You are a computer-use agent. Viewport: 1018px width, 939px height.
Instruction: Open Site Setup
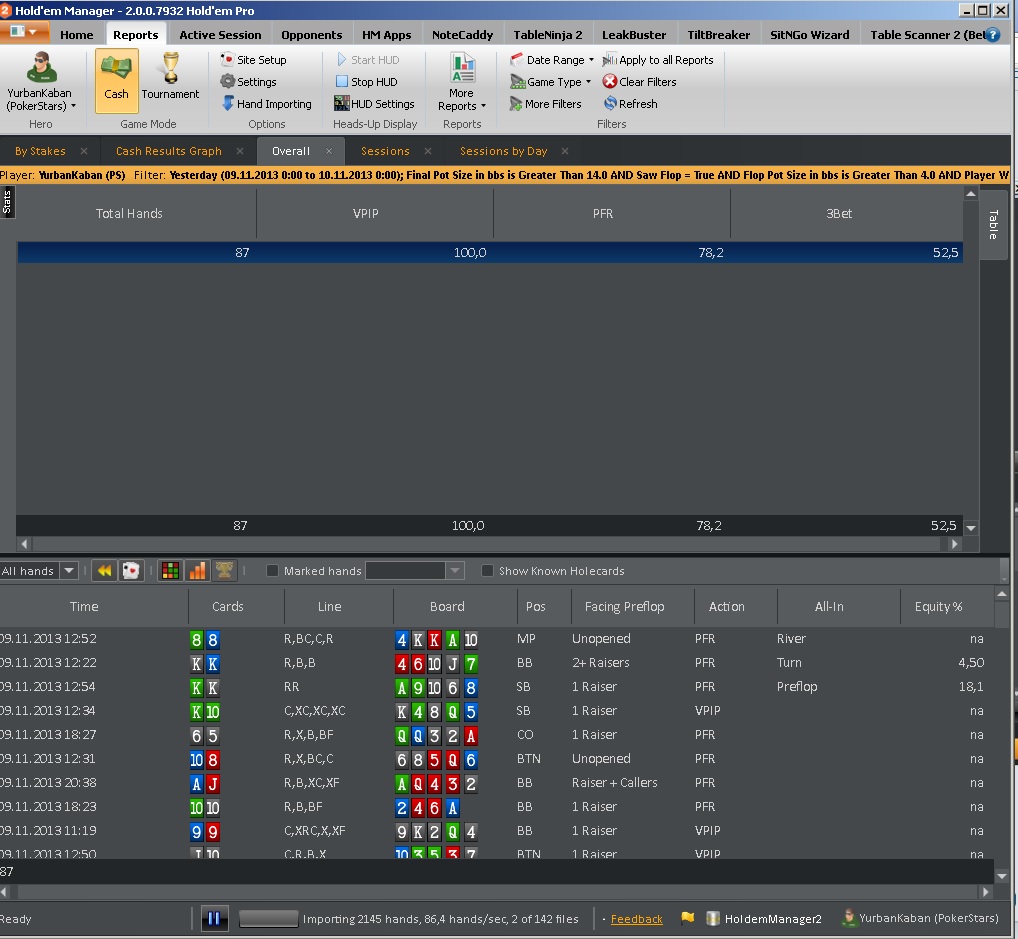pos(254,60)
